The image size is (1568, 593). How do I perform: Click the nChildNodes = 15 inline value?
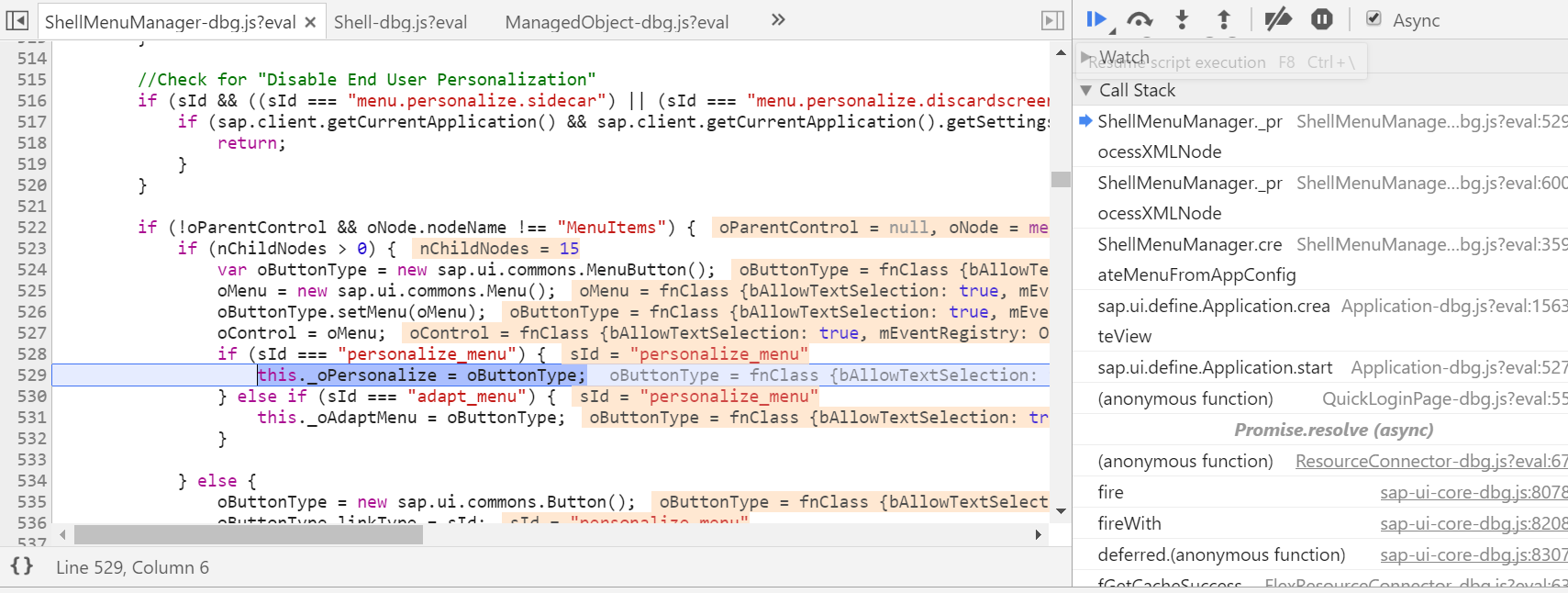(x=499, y=248)
